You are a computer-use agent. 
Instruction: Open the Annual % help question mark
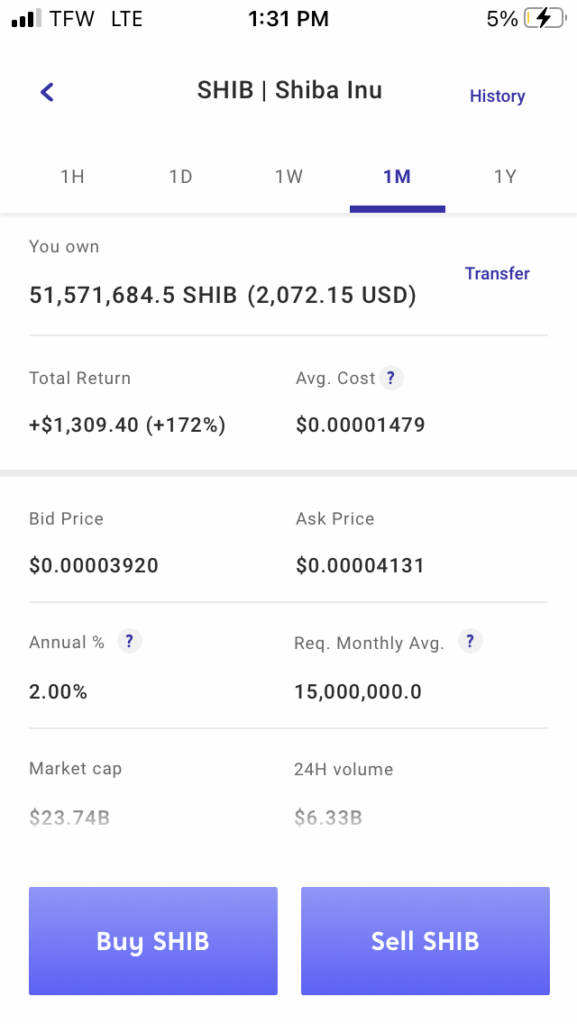[129, 641]
